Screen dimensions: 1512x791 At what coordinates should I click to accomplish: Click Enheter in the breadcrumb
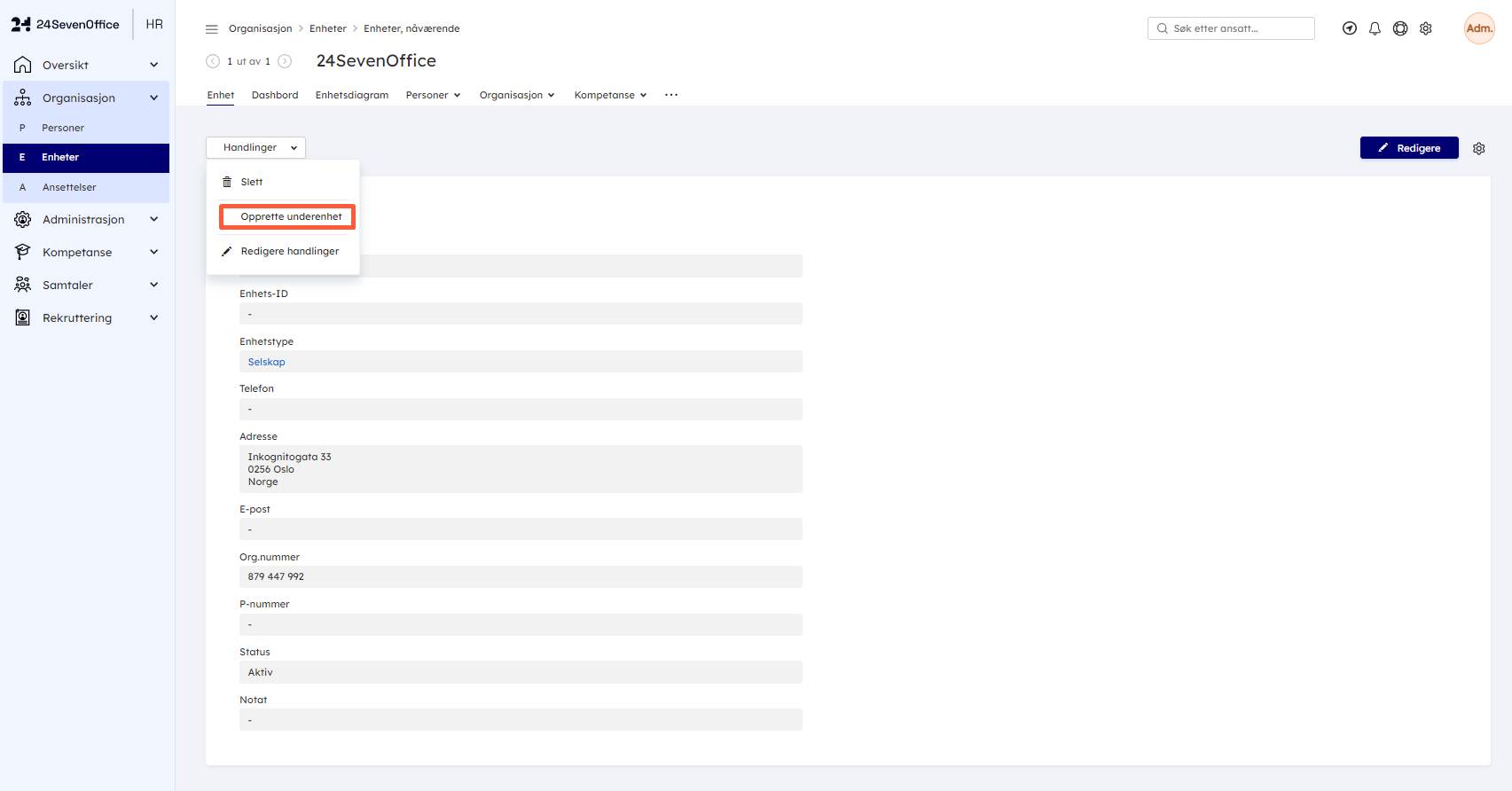(328, 28)
